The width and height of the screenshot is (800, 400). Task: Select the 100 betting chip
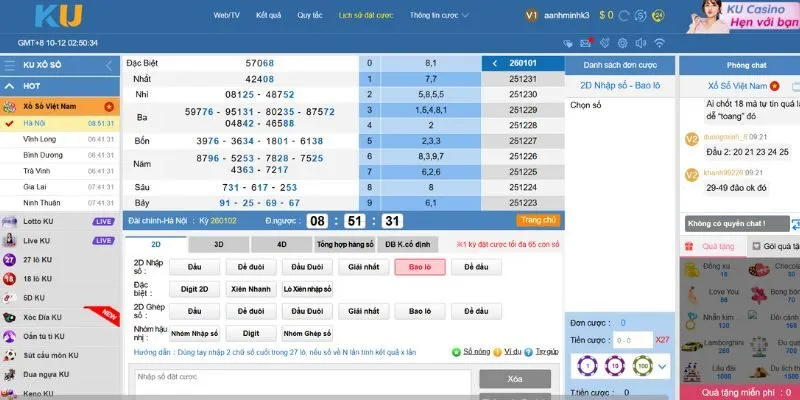tap(642, 366)
